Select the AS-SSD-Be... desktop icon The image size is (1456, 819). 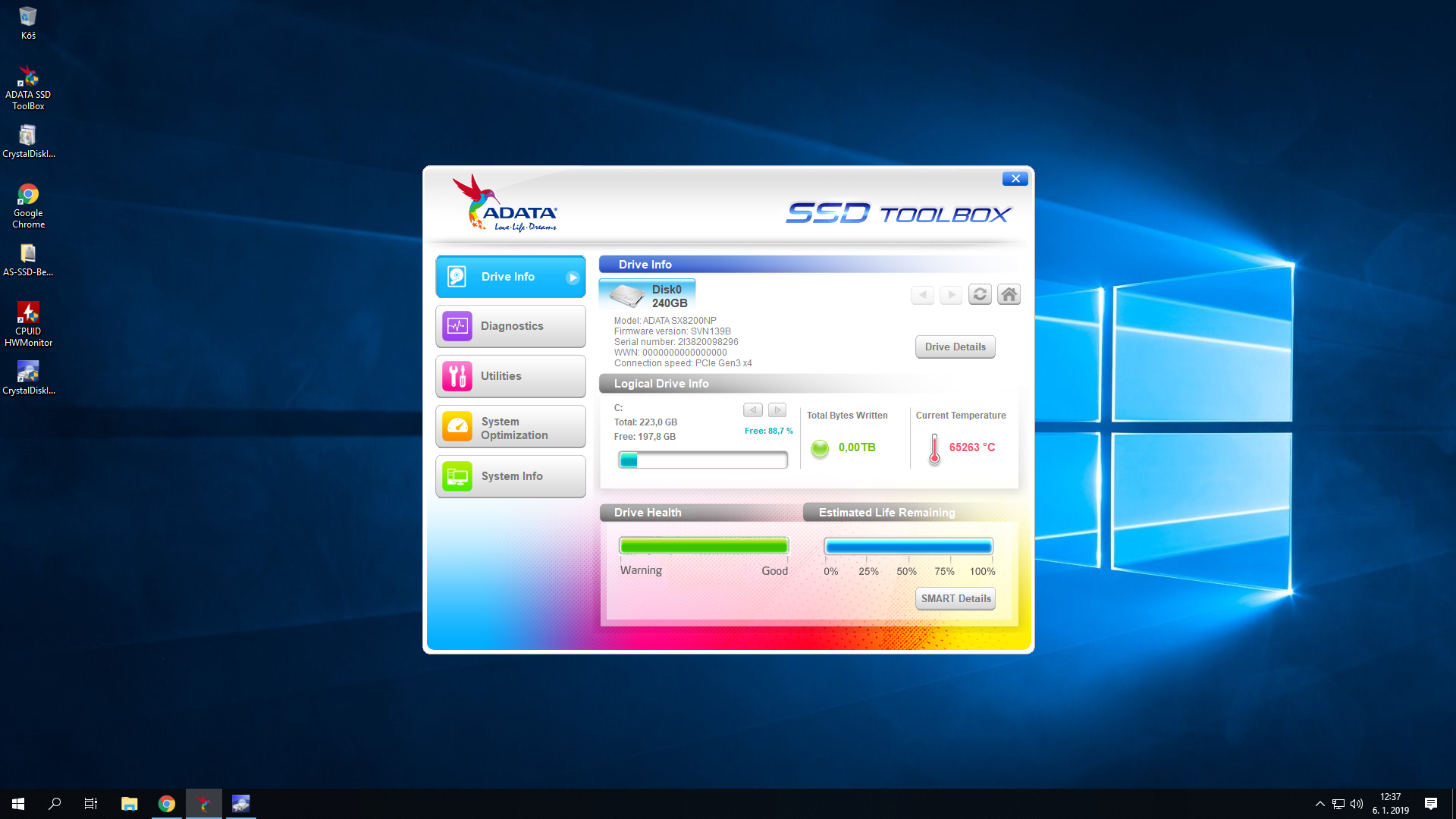point(28,260)
